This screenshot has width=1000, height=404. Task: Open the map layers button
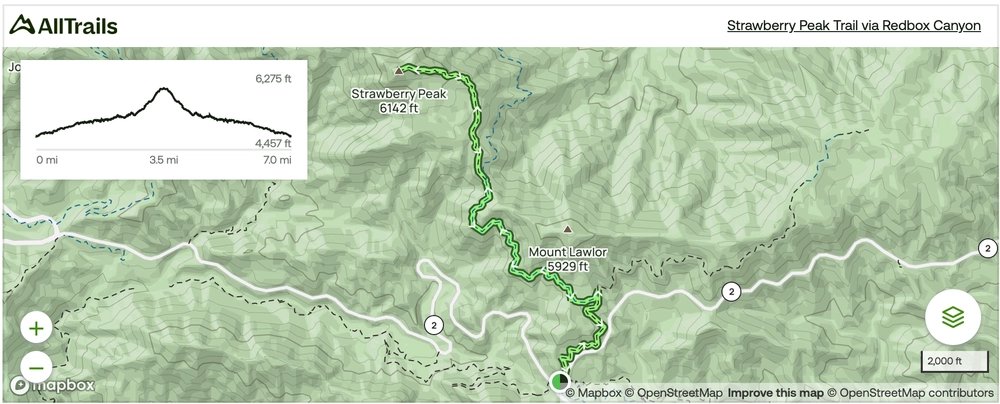click(x=953, y=317)
